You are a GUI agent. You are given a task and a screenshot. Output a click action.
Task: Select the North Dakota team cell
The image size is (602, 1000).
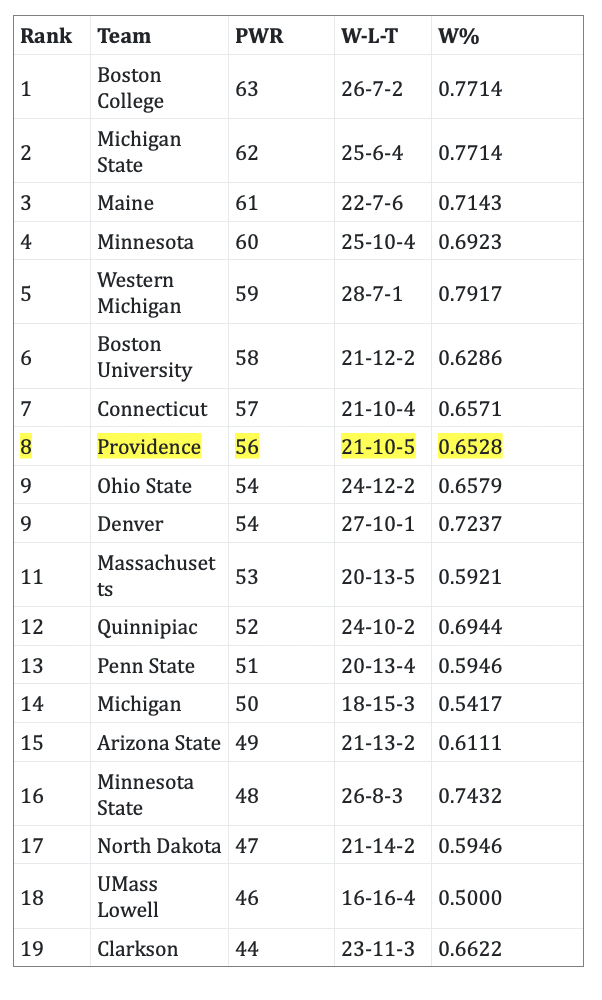click(159, 846)
